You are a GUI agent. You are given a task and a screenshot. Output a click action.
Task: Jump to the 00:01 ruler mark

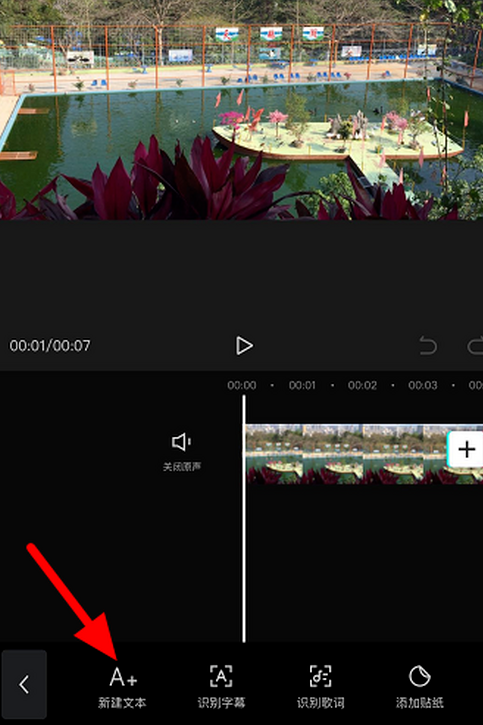pos(302,385)
